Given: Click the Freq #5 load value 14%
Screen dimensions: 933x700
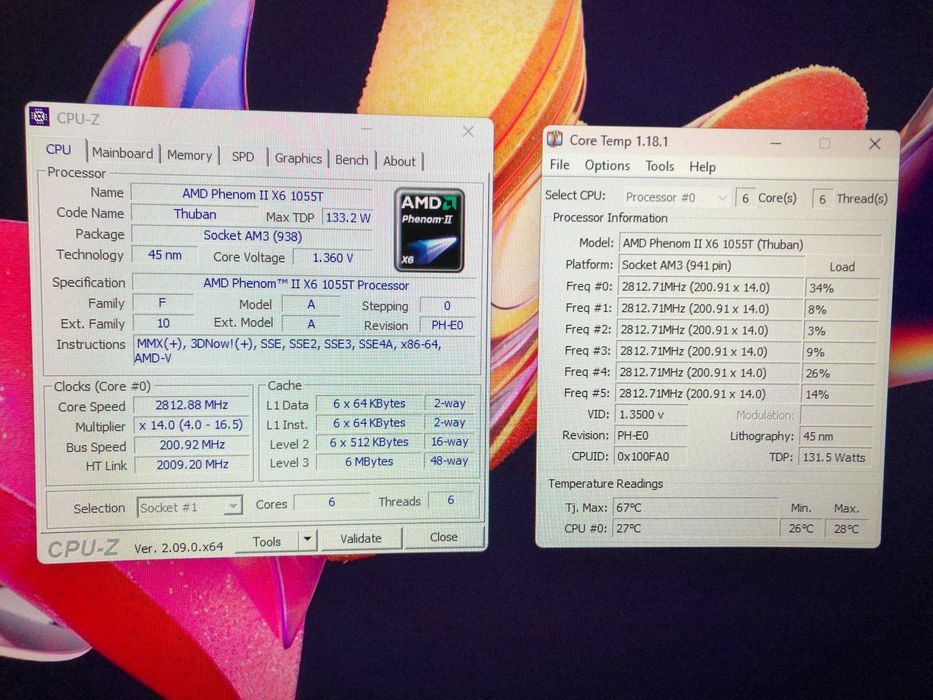Looking at the screenshot, I should [x=838, y=394].
